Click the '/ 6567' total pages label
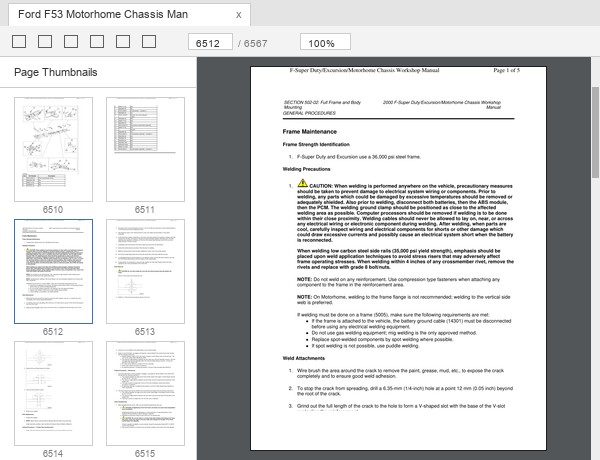Viewport: 600px width, 460px height. click(x=253, y=44)
